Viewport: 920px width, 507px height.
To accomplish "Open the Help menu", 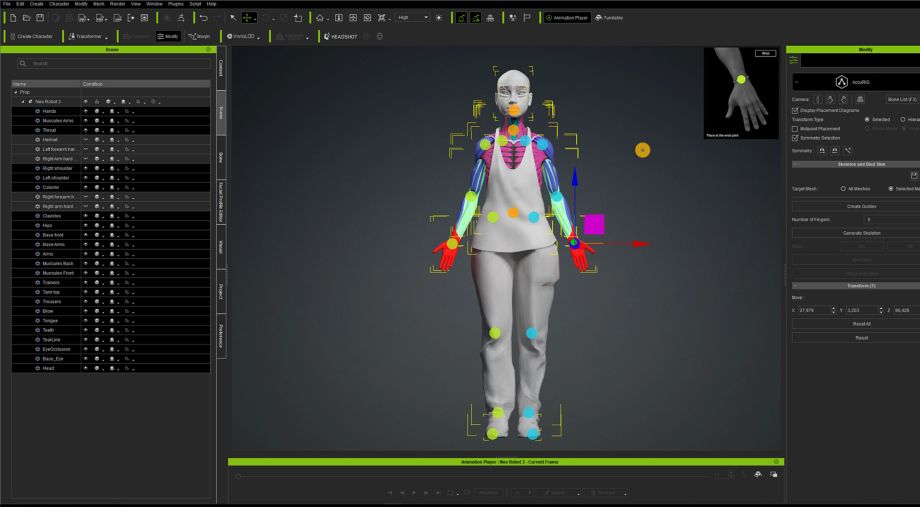I will point(211,4).
